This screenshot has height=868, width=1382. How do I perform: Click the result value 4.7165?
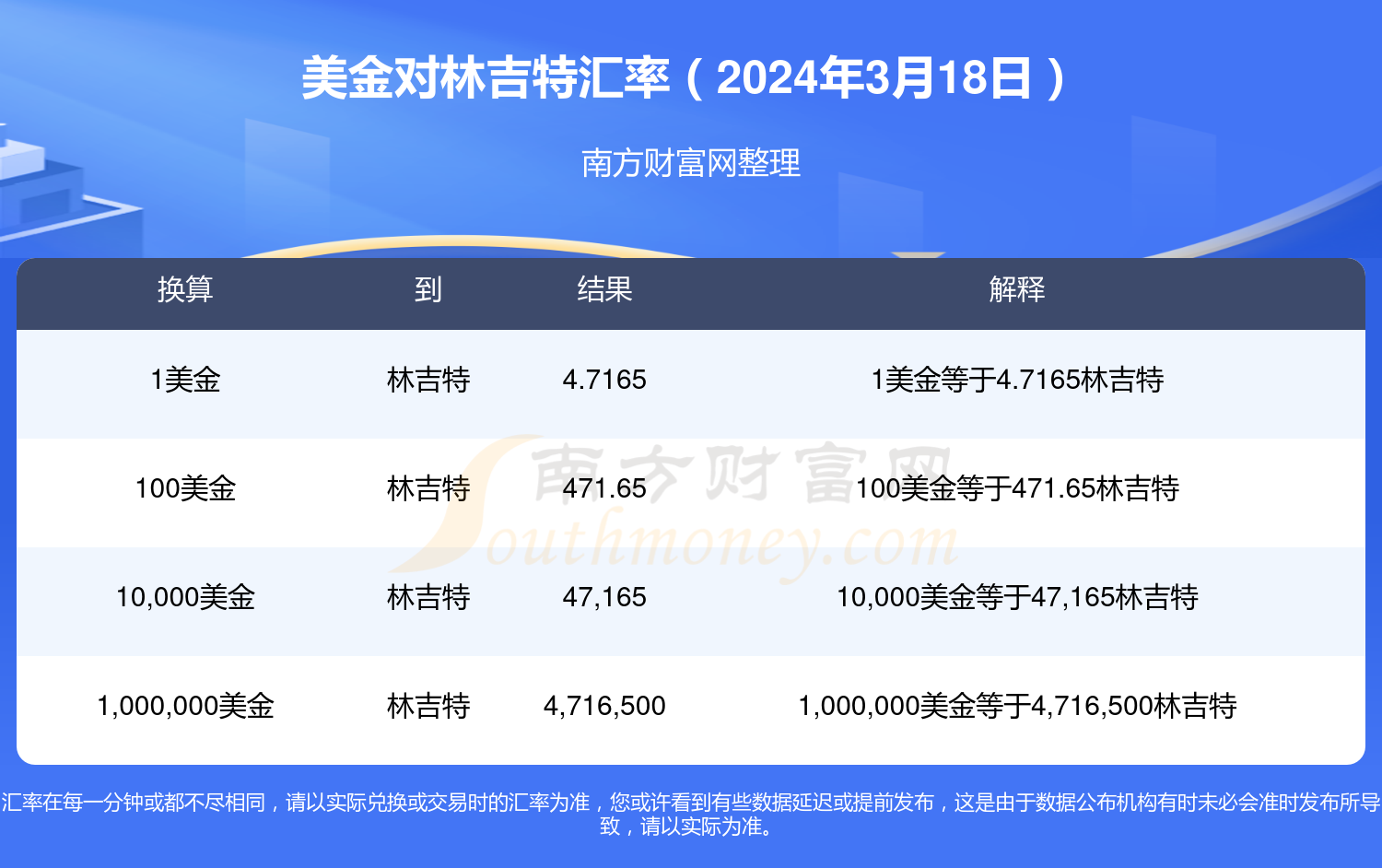click(604, 380)
